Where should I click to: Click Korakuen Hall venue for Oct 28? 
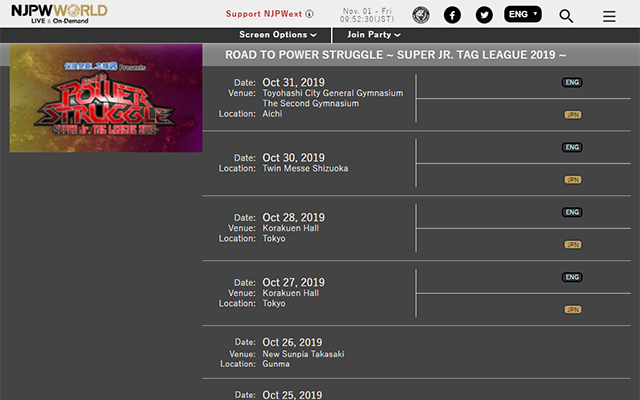point(291,228)
